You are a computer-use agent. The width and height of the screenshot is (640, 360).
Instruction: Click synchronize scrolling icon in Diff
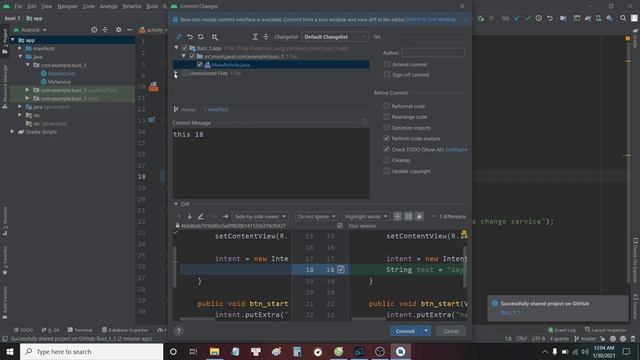point(408,216)
